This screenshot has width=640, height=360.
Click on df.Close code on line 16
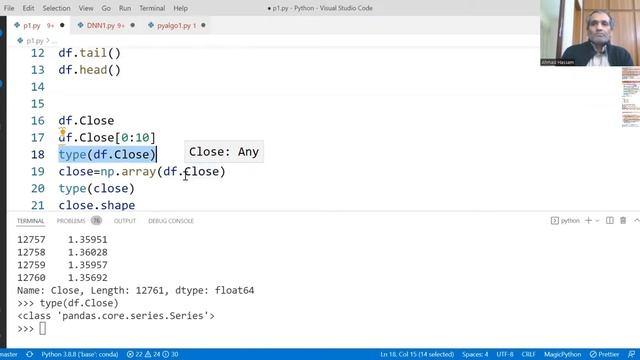[x=86, y=121]
